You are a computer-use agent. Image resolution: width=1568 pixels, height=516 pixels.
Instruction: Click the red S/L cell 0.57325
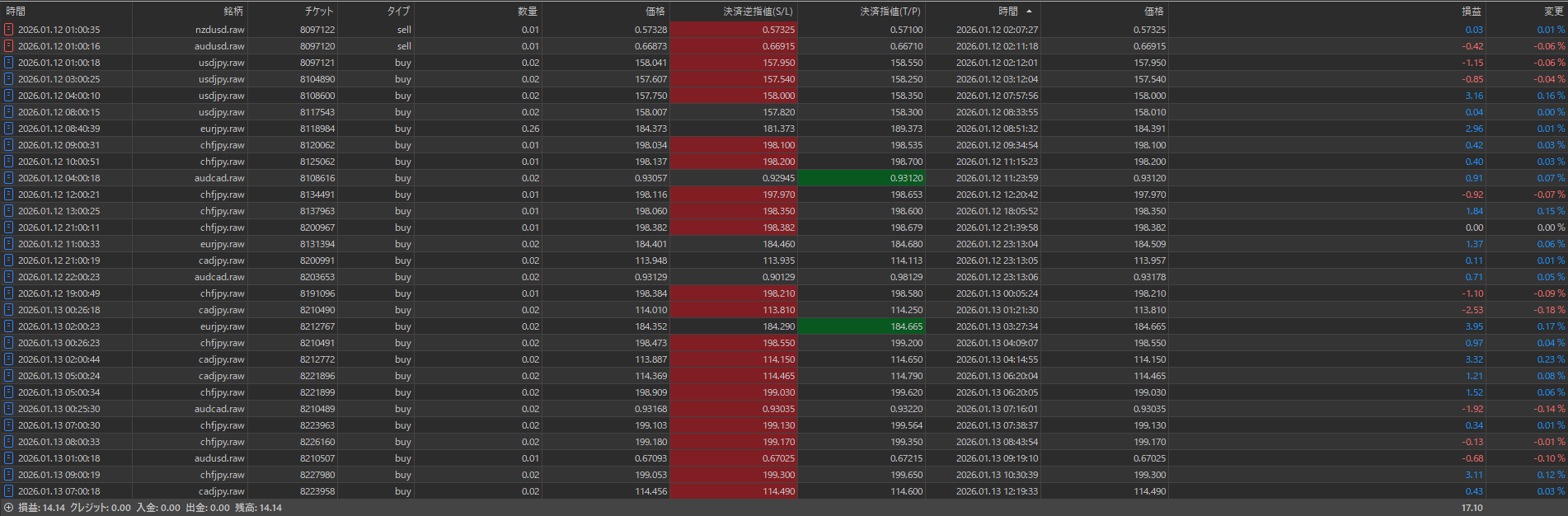[x=734, y=30]
